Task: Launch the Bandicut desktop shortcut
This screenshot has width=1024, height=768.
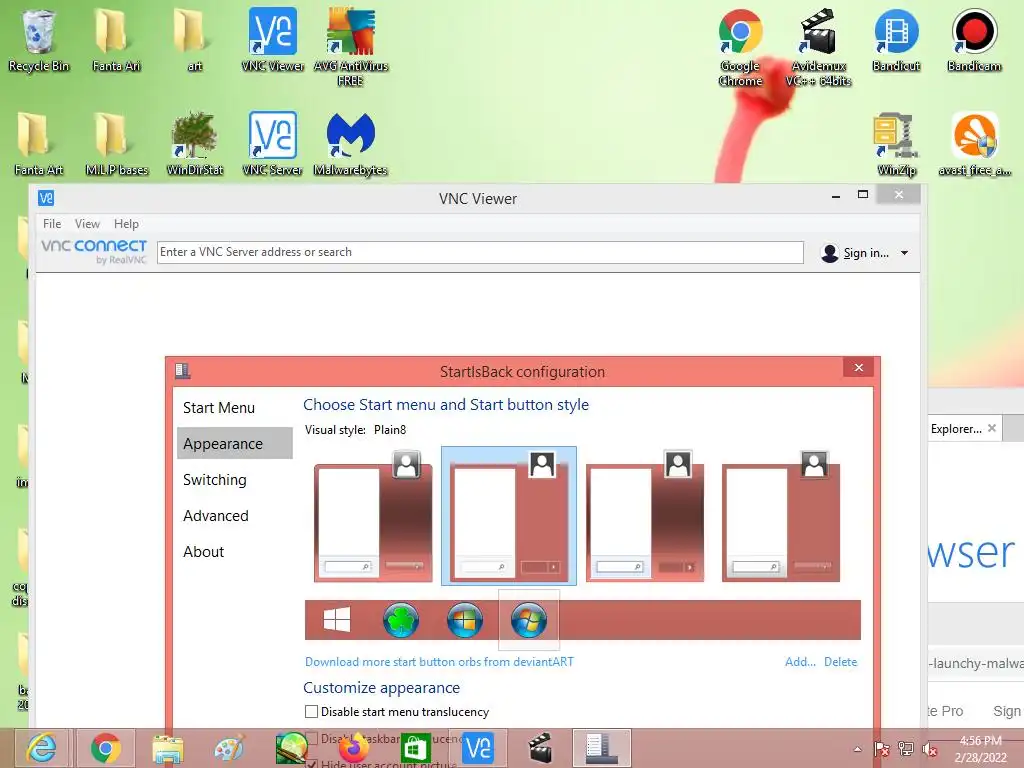Action: [896, 40]
